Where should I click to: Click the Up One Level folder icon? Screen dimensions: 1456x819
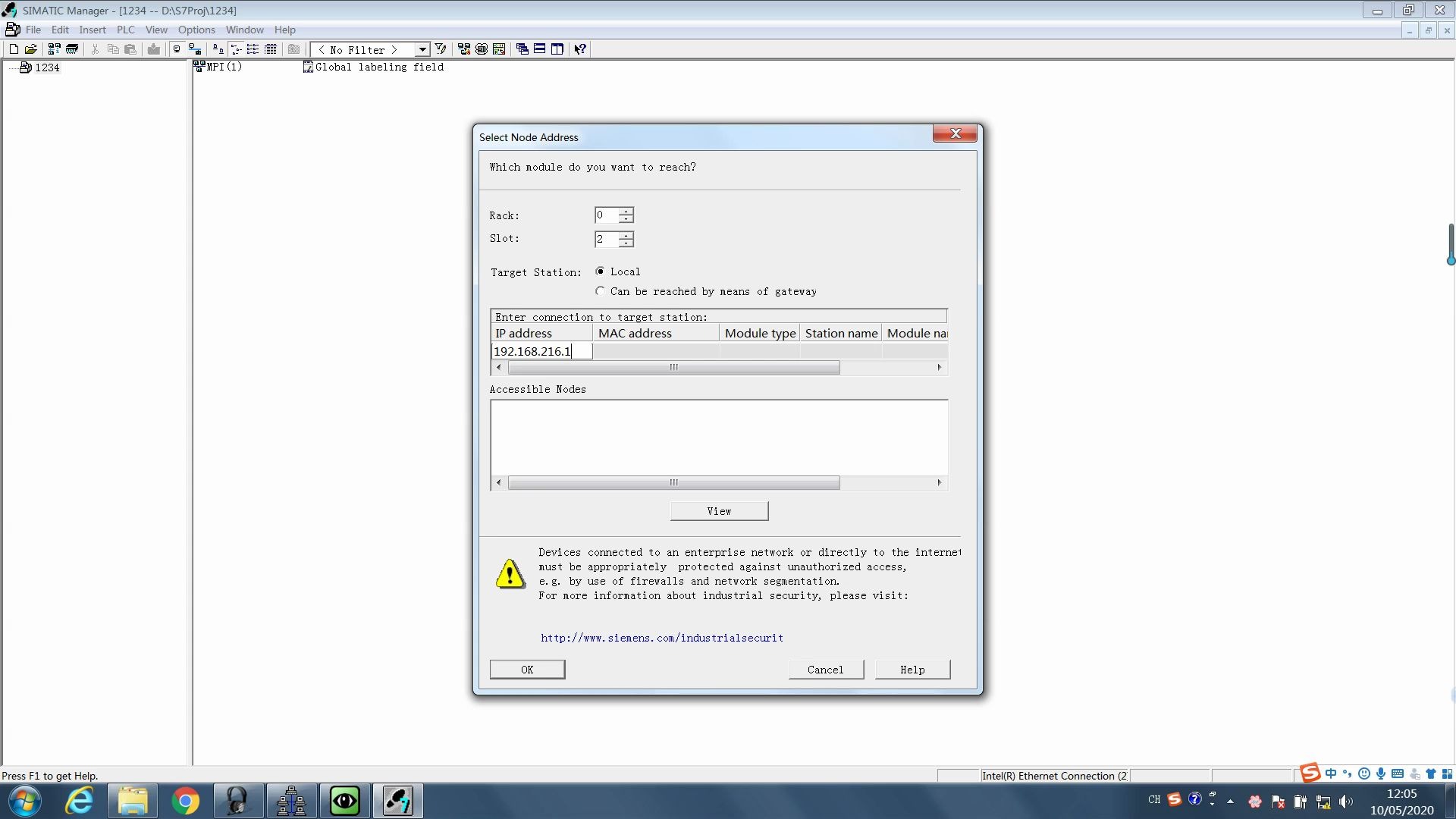[x=293, y=49]
